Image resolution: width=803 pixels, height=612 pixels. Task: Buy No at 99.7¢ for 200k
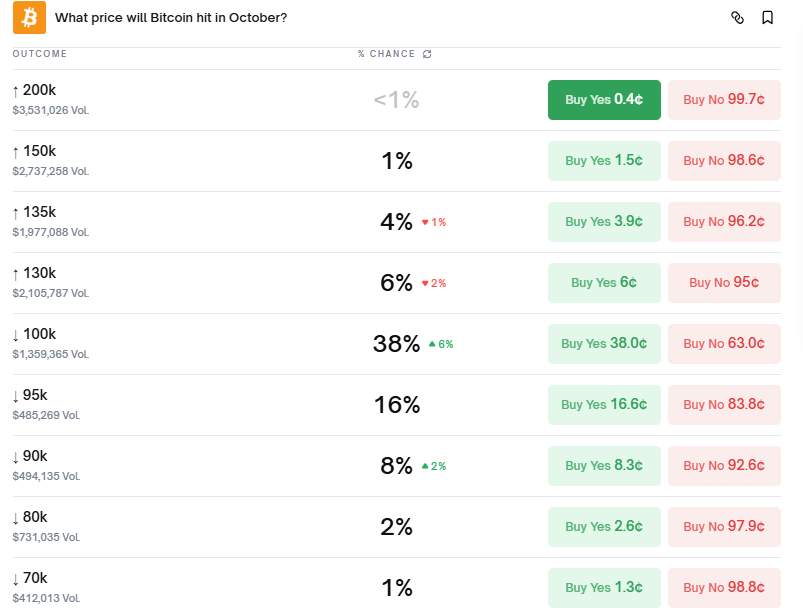point(724,100)
